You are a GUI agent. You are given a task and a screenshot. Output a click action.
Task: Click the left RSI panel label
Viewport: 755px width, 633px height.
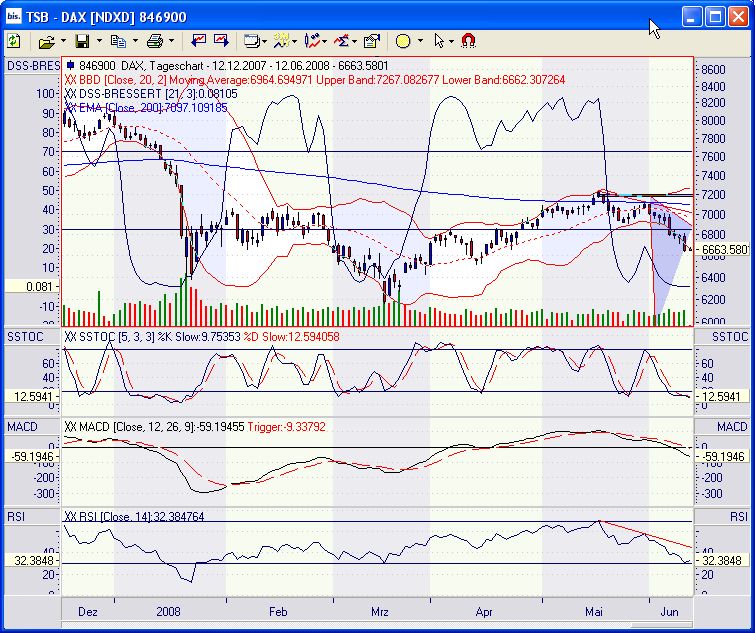[x=16, y=517]
